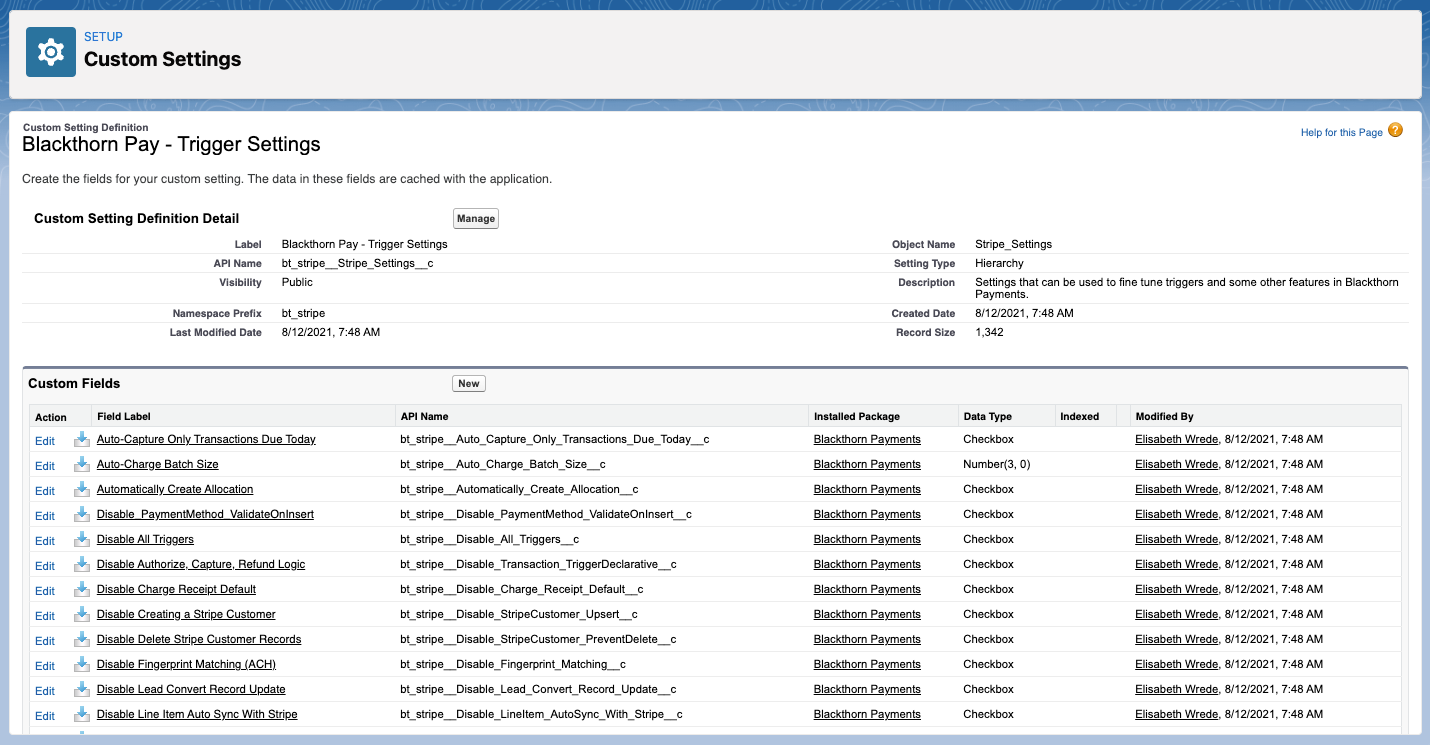Open Blackthorn Payments package in Disable All Triggers row
Image resolution: width=1430 pixels, height=745 pixels.
[x=867, y=539]
